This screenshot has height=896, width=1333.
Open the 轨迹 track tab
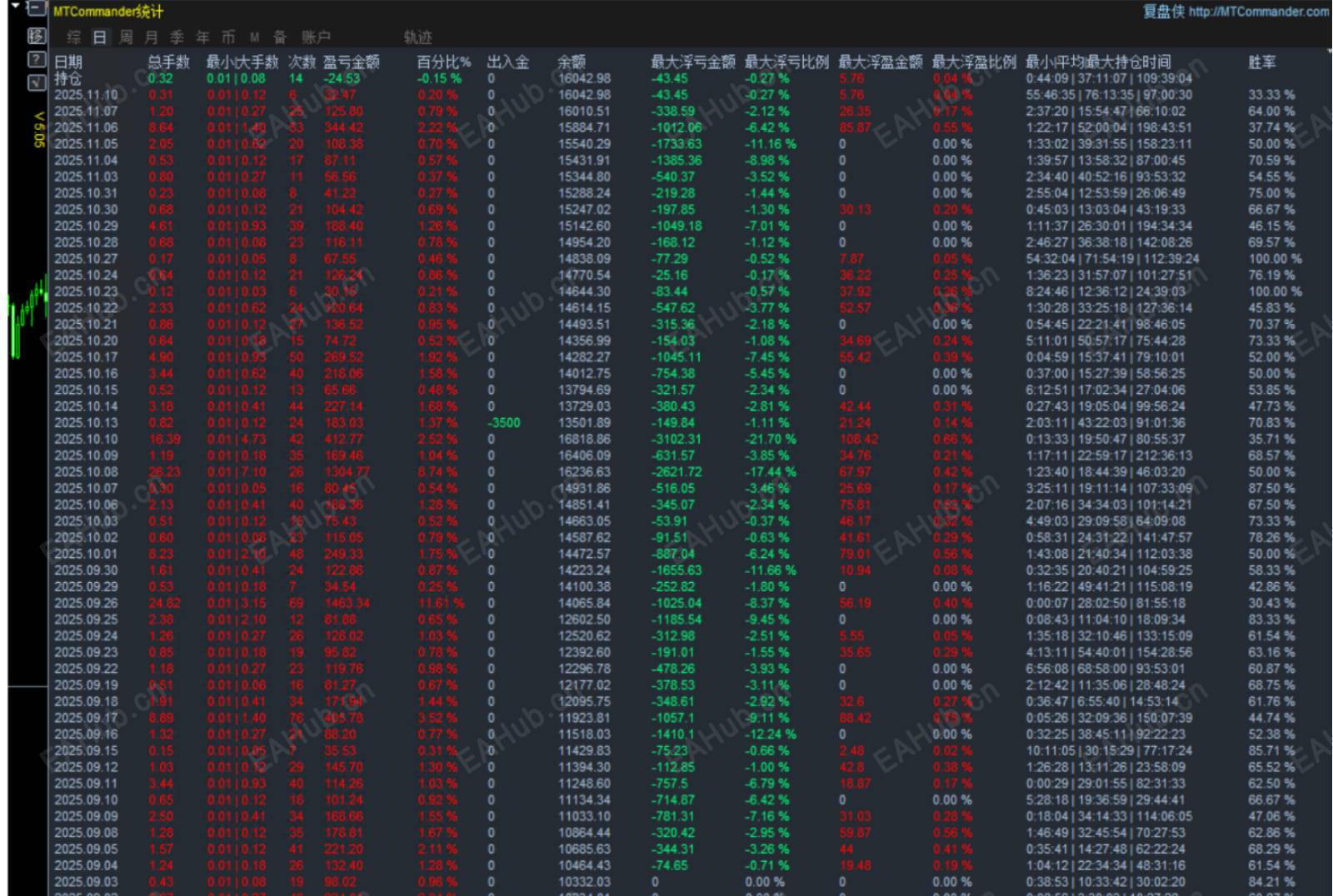(x=417, y=37)
